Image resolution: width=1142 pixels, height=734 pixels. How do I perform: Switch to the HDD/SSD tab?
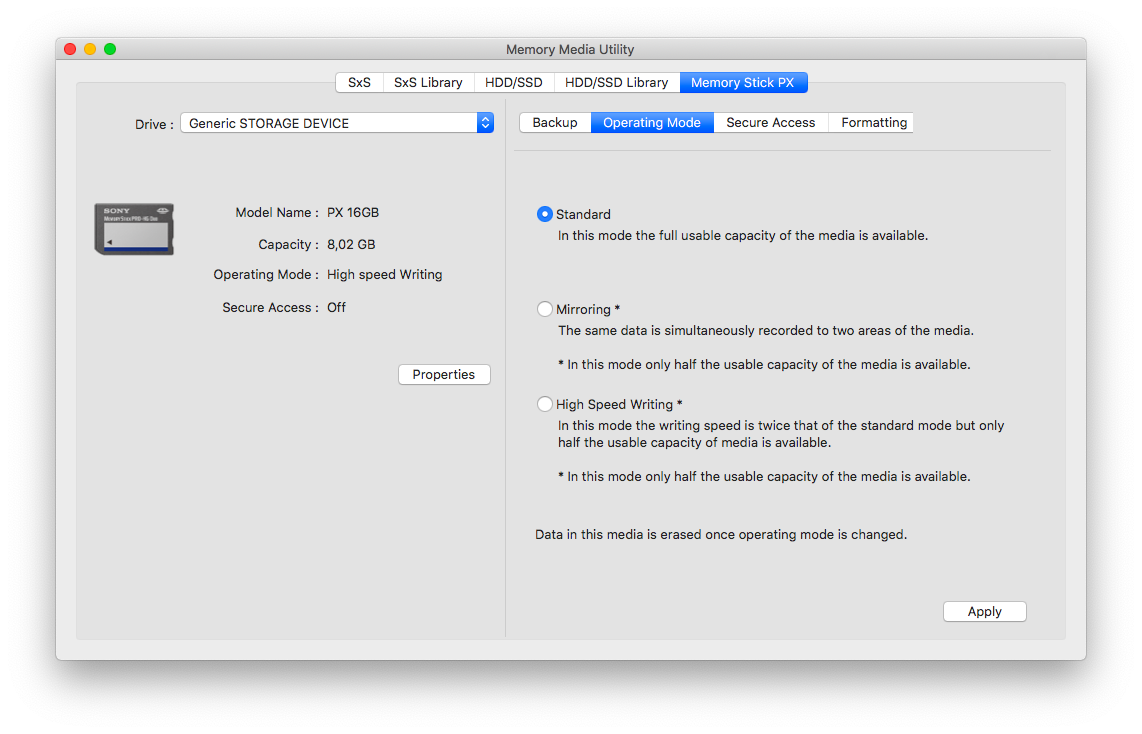point(513,82)
